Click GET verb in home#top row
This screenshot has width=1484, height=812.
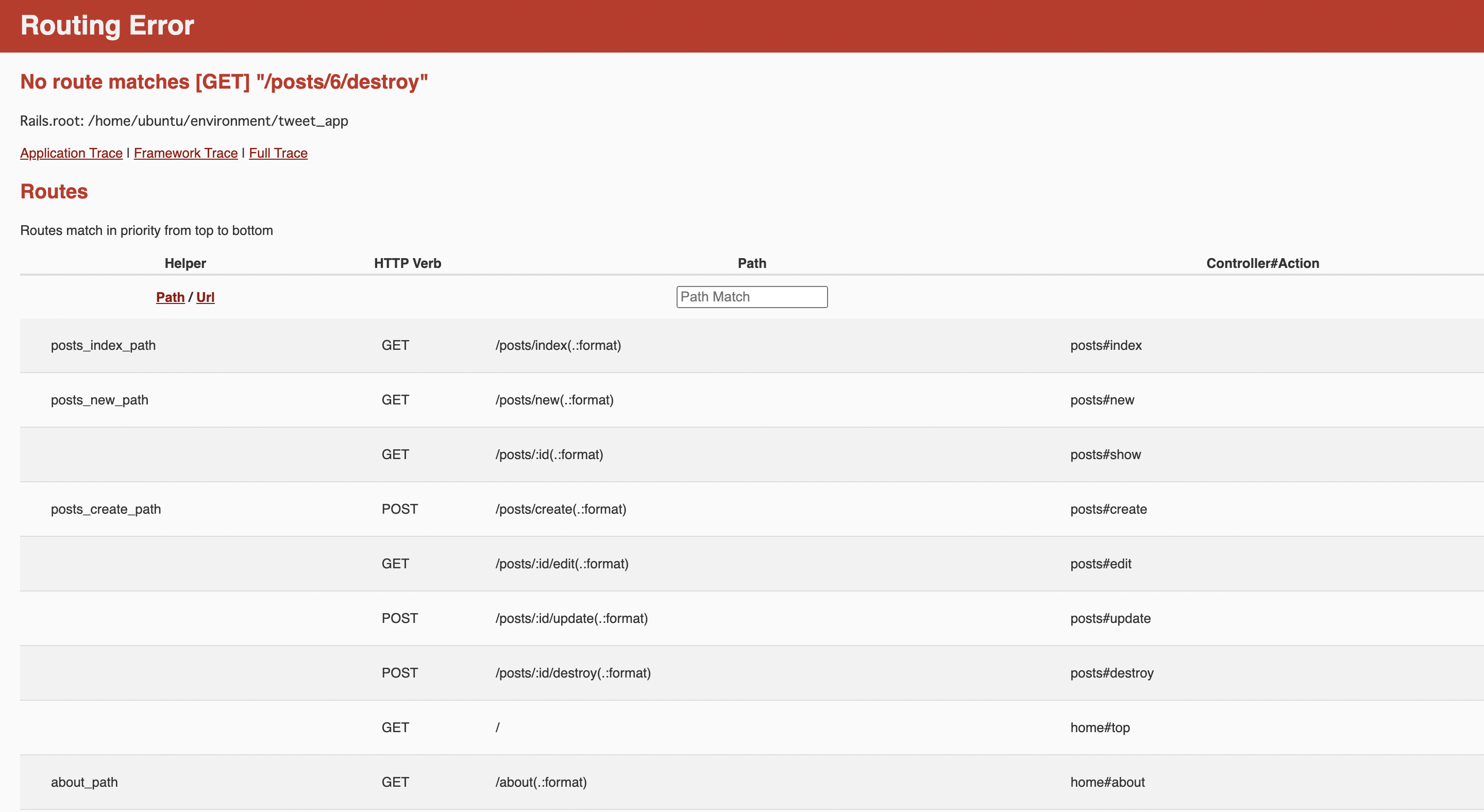(395, 728)
